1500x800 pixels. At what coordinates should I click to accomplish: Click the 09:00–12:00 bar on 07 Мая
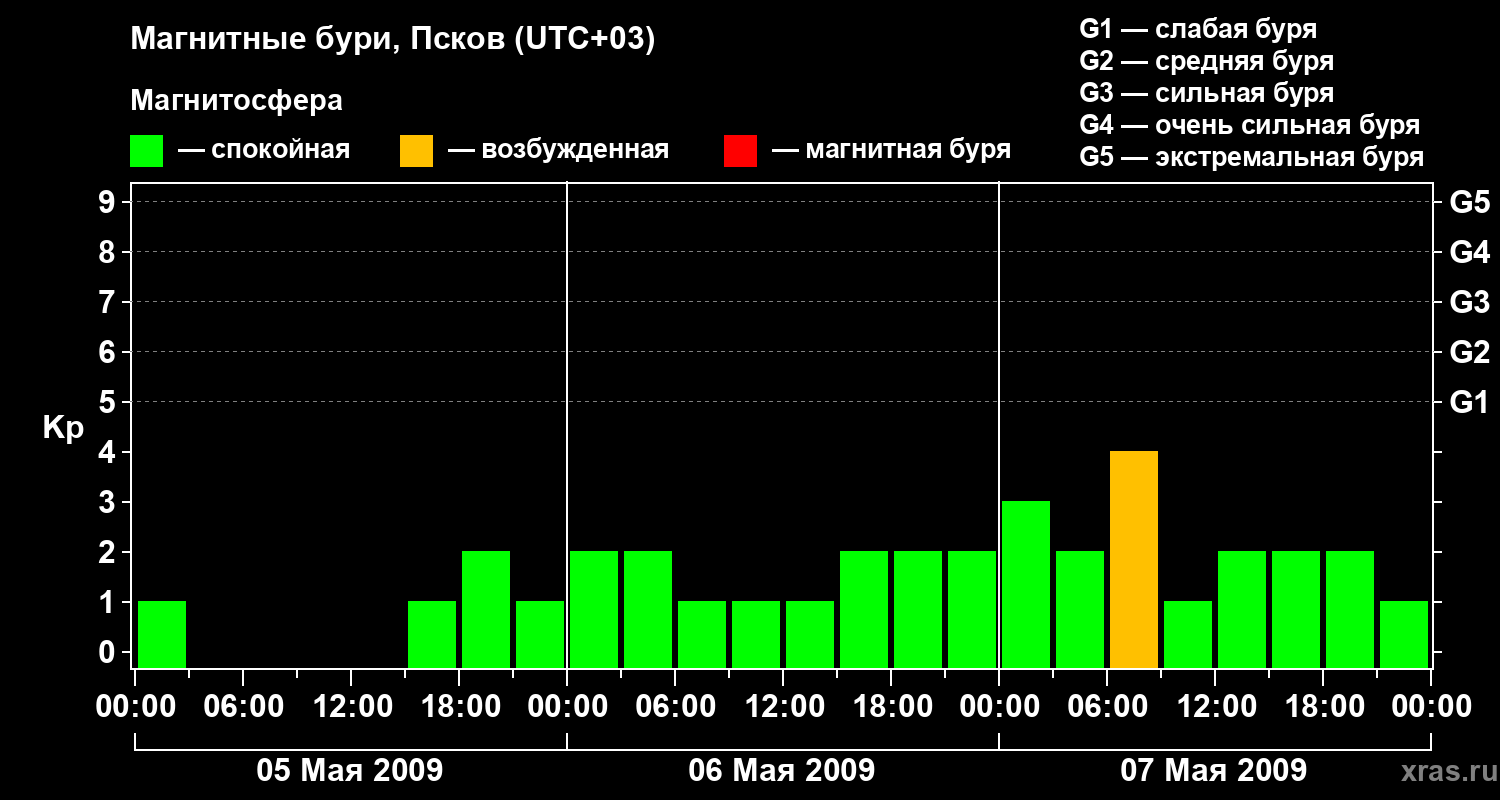point(1188,634)
